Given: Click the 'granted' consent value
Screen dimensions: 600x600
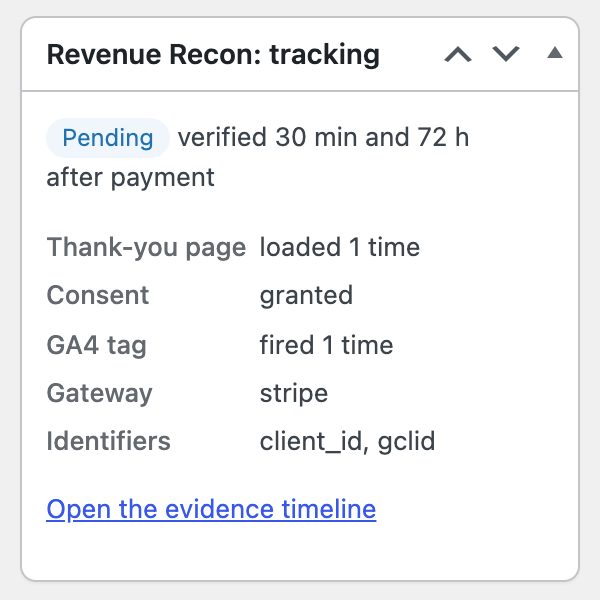Looking at the screenshot, I should [306, 296].
